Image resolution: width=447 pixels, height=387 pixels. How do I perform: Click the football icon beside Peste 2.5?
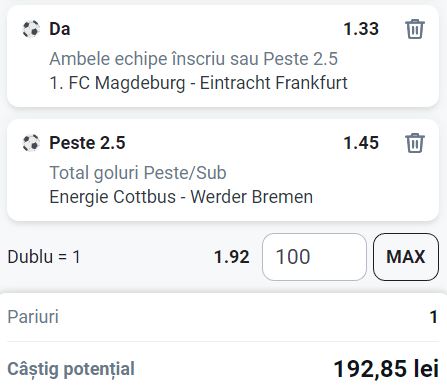tap(31, 143)
